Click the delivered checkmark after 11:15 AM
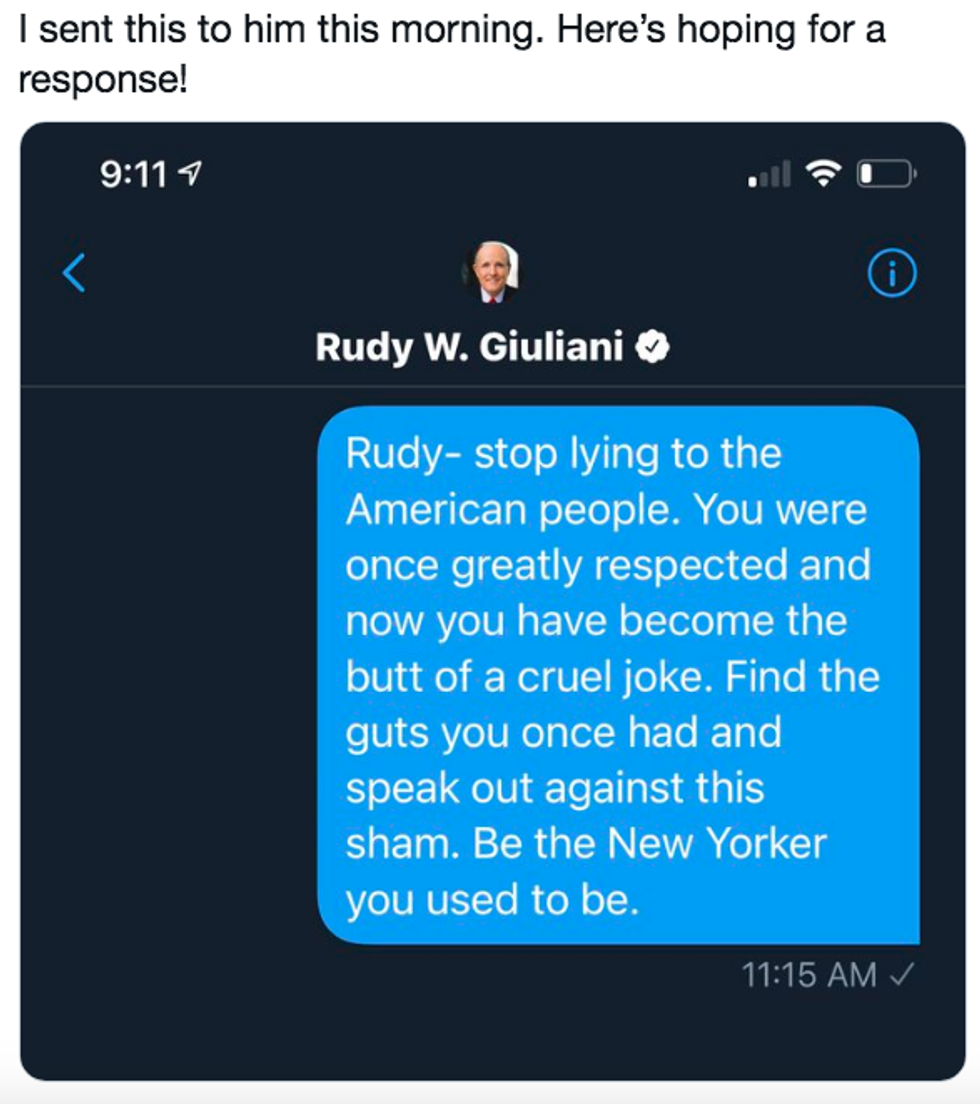Screen dimensions: 980x1104 coord(901,974)
